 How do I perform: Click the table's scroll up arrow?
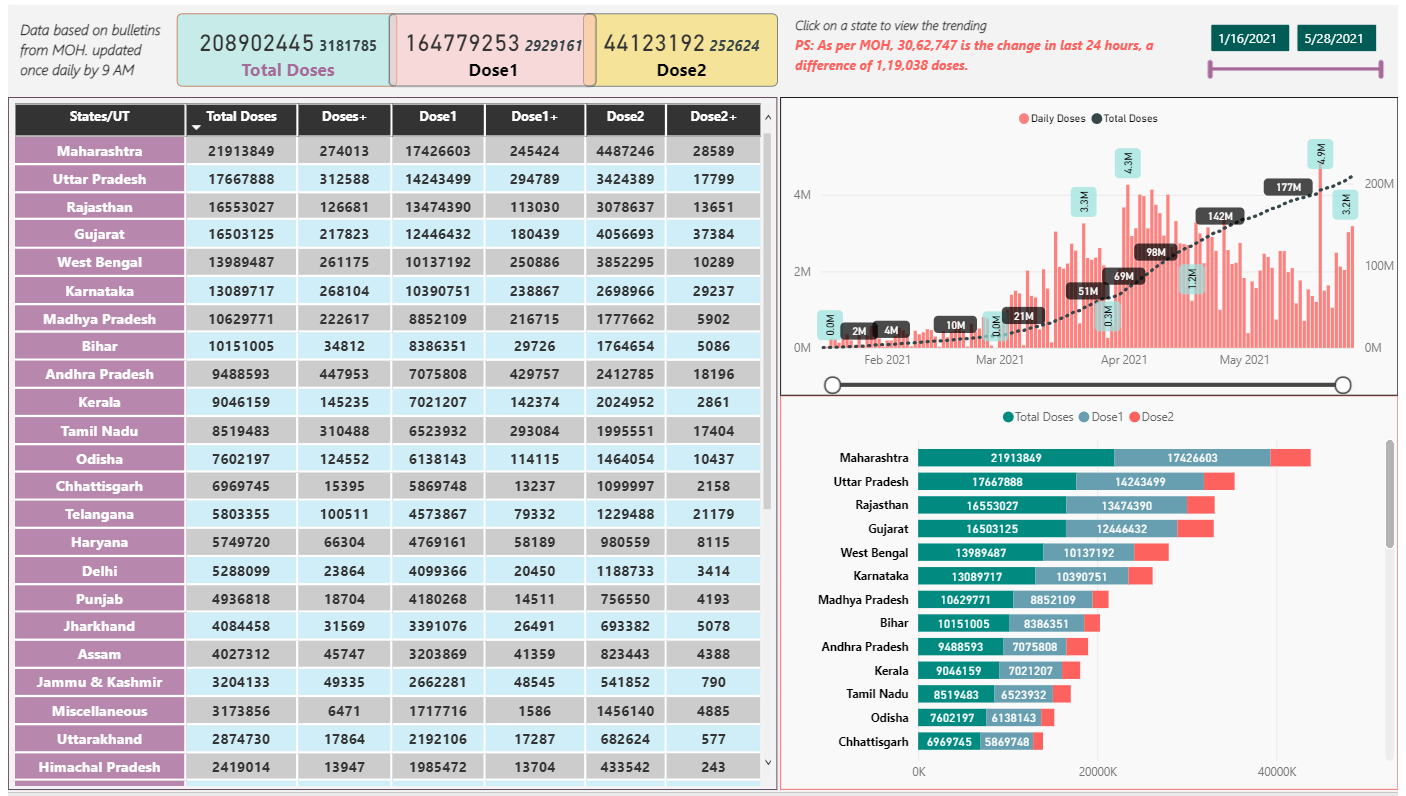tap(768, 117)
